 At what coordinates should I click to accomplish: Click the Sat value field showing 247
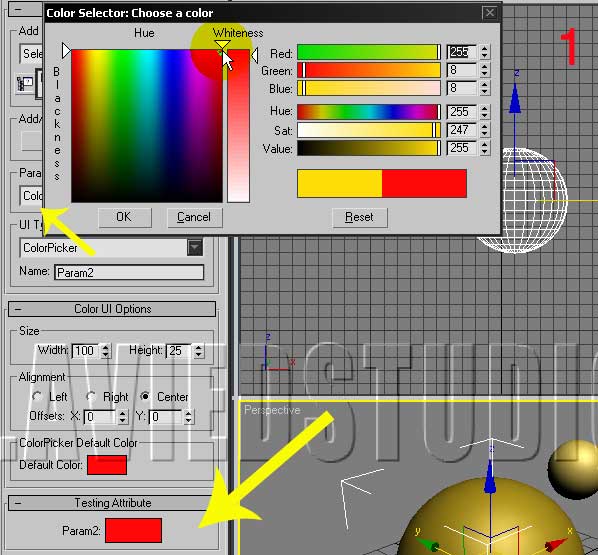tap(461, 130)
